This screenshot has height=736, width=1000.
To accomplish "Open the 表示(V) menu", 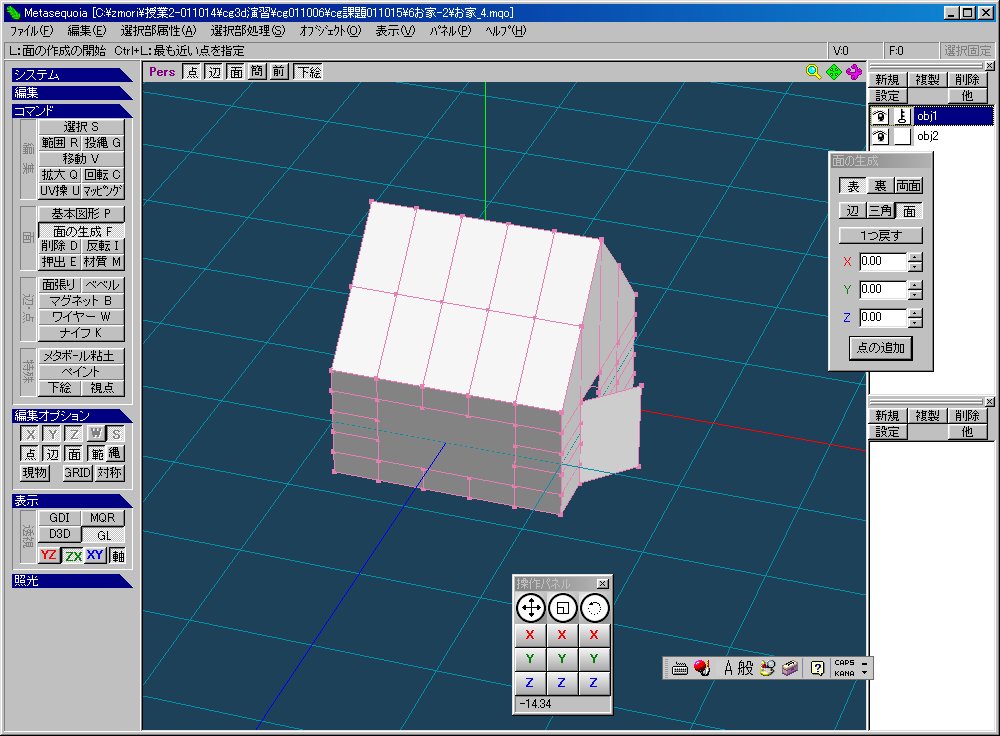I will click(395, 31).
